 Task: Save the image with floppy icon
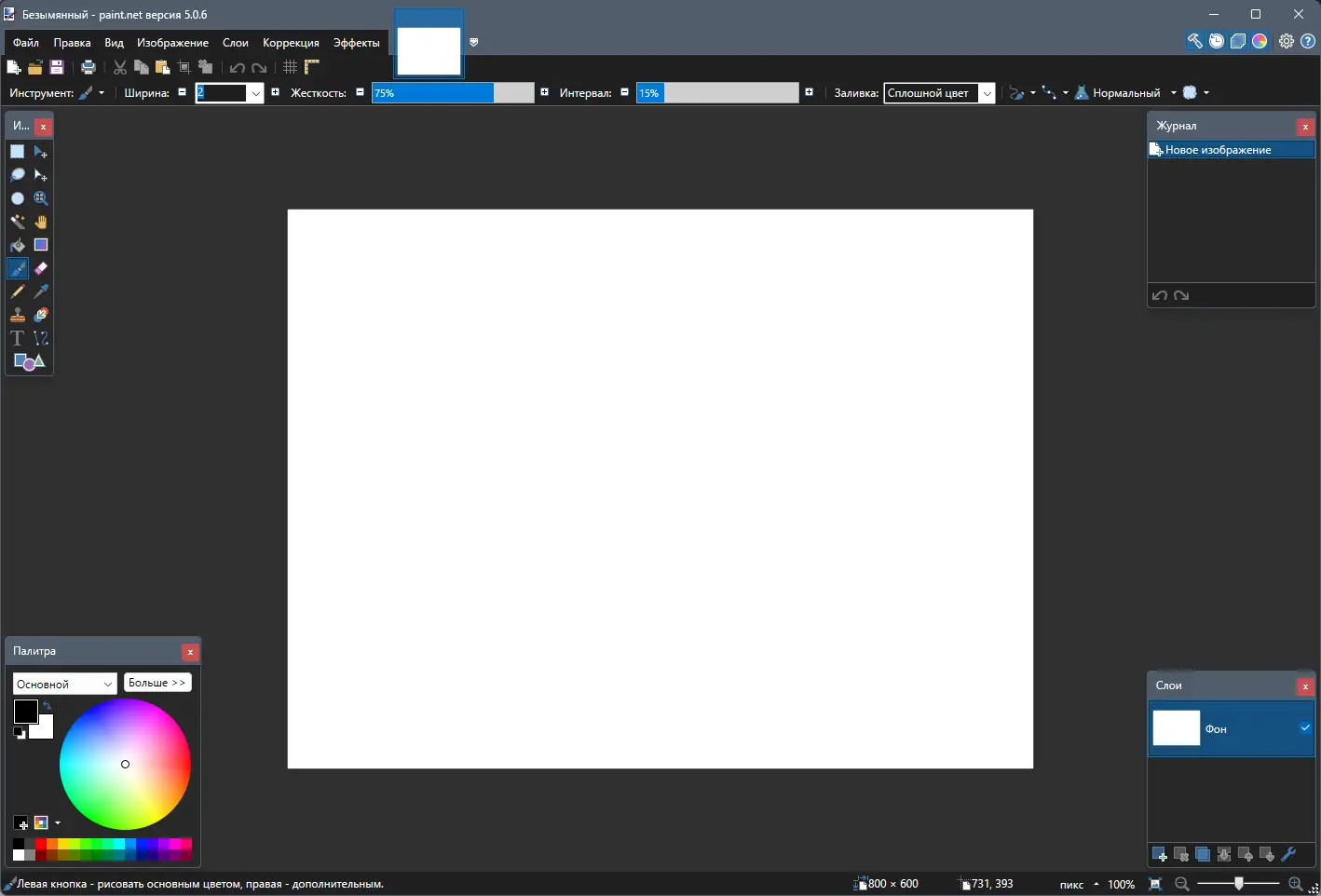tap(57, 67)
